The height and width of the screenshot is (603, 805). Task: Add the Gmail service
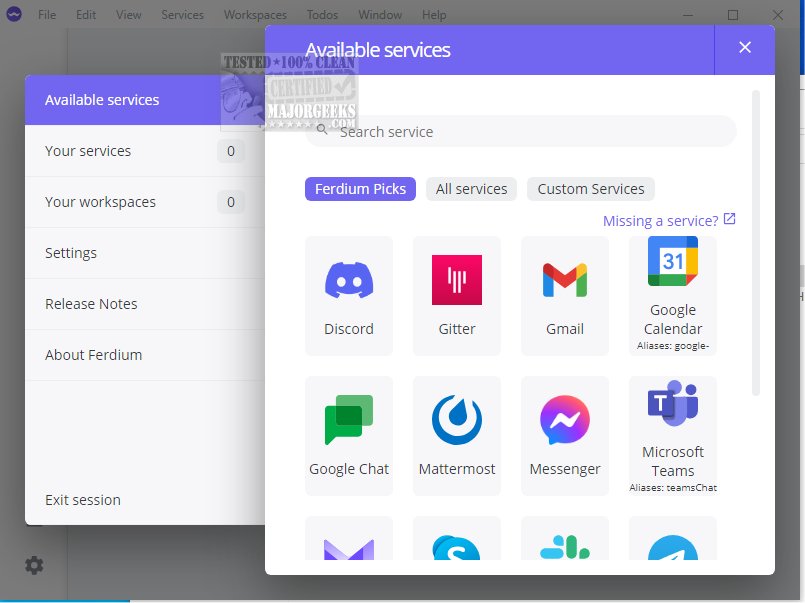[565, 296]
